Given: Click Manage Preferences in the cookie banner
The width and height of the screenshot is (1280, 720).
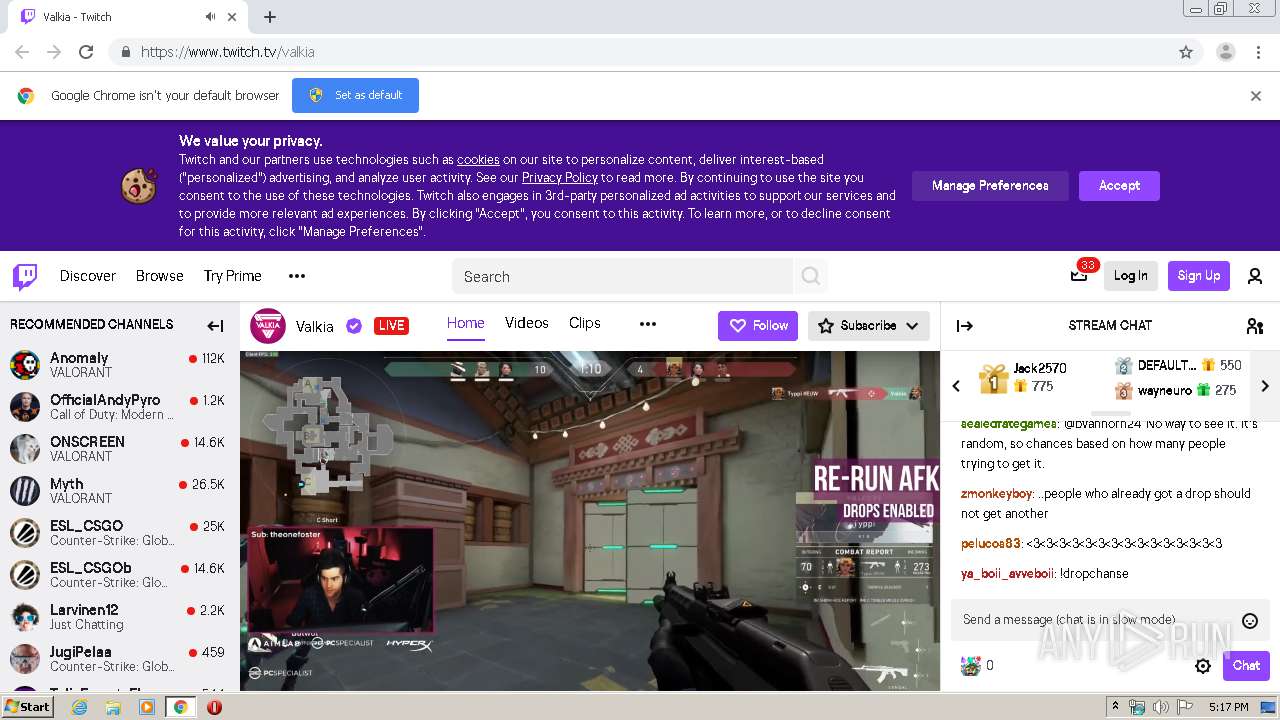Looking at the screenshot, I should click(990, 186).
